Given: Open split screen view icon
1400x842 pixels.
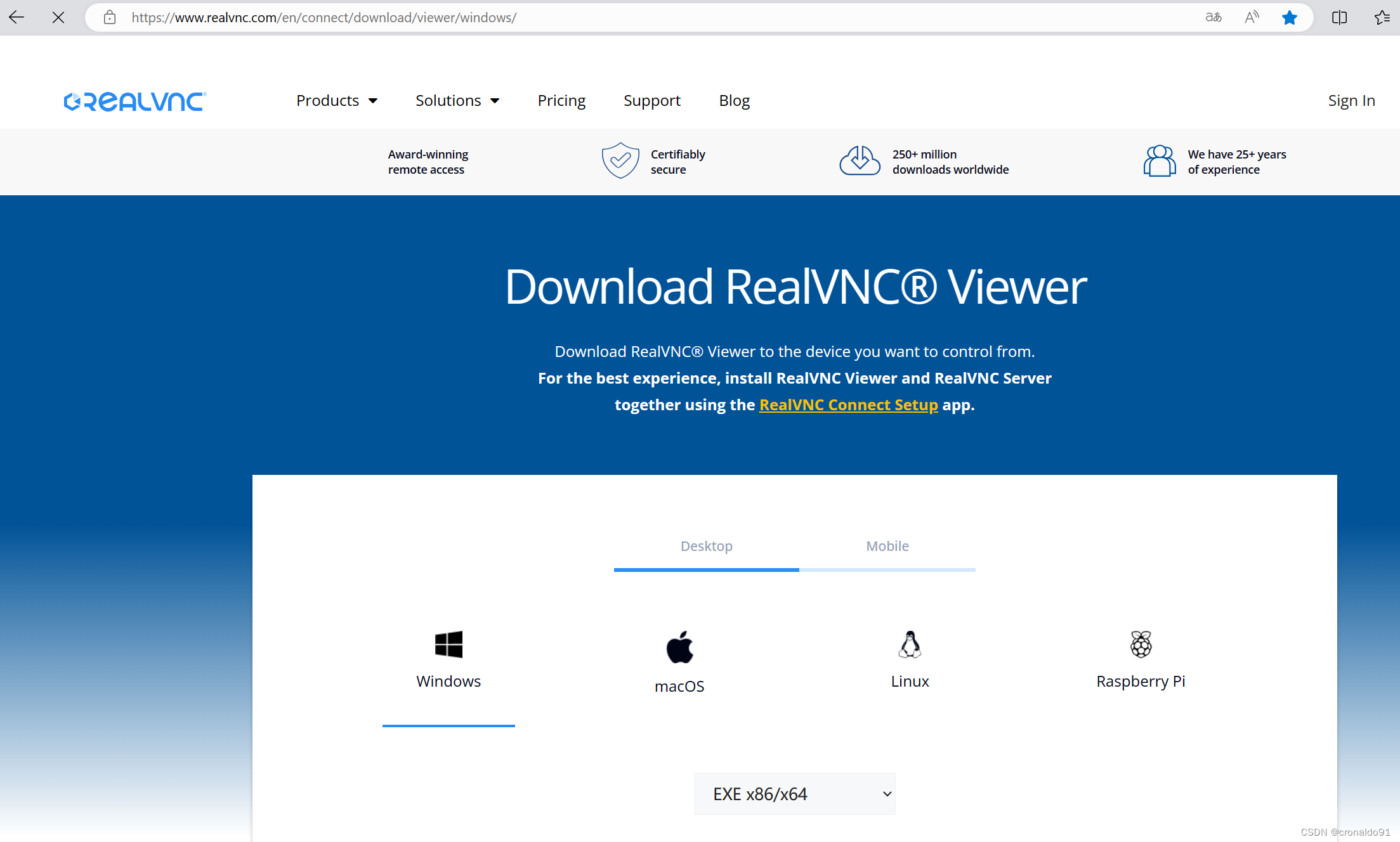Looking at the screenshot, I should click(1339, 18).
